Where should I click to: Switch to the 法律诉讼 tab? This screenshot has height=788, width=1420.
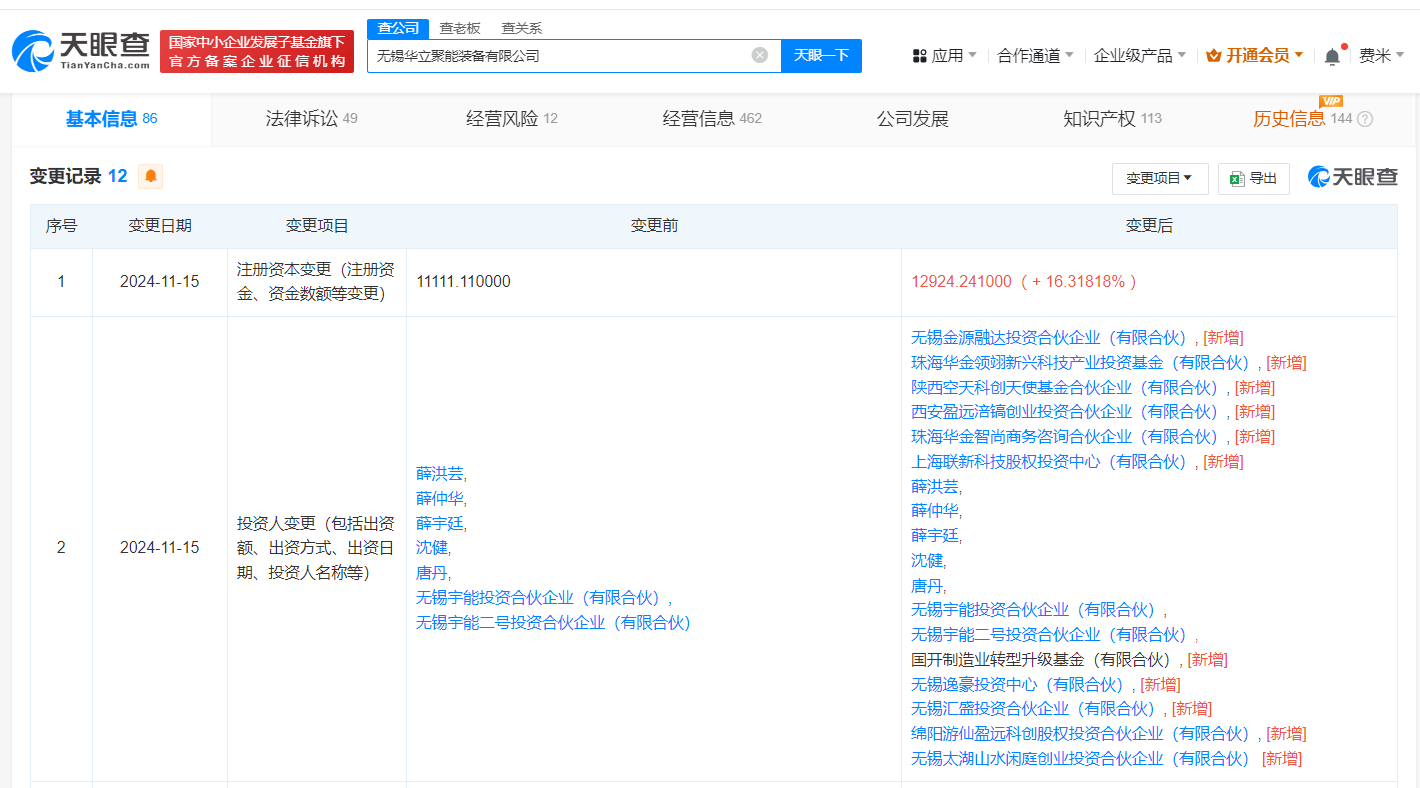[311, 119]
